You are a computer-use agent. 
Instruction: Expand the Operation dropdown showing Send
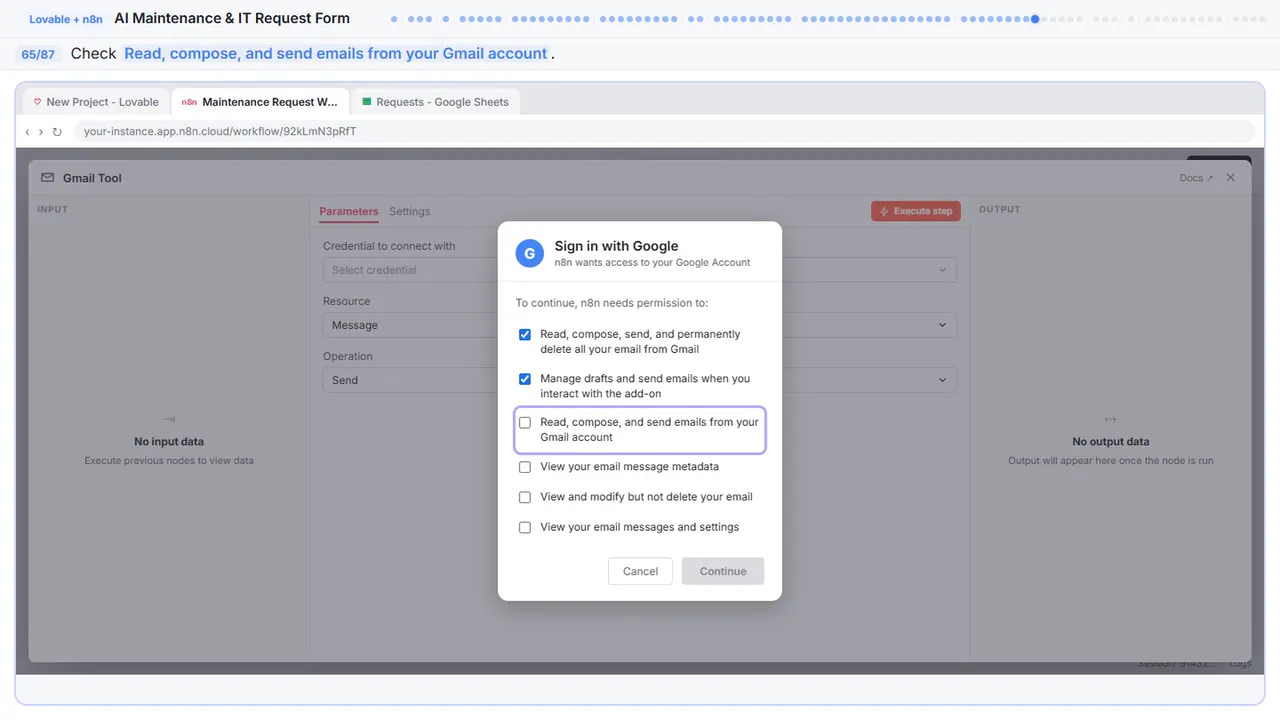pyautogui.click(x=640, y=380)
